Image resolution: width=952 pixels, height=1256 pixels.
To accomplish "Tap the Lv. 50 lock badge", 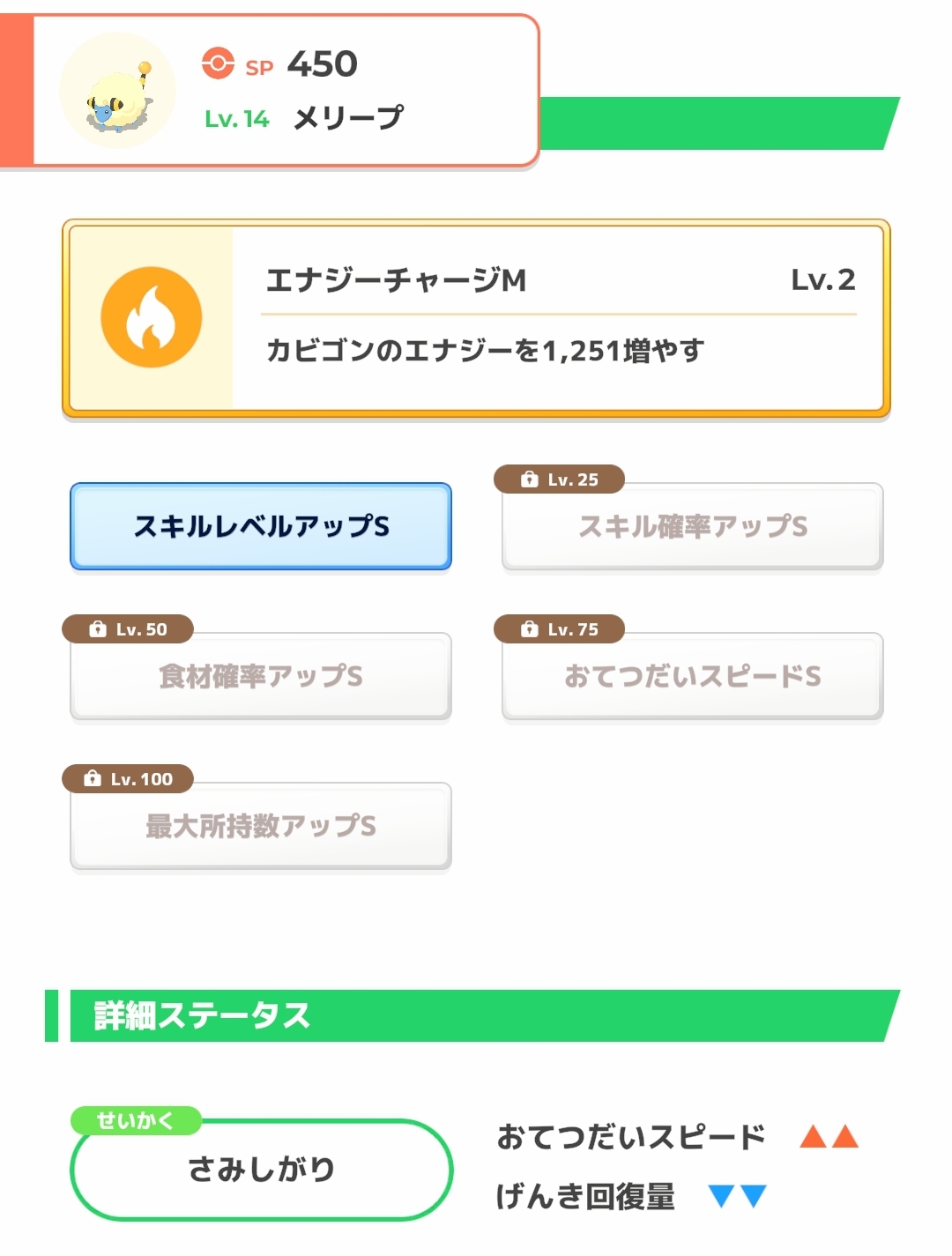I will pos(128,629).
